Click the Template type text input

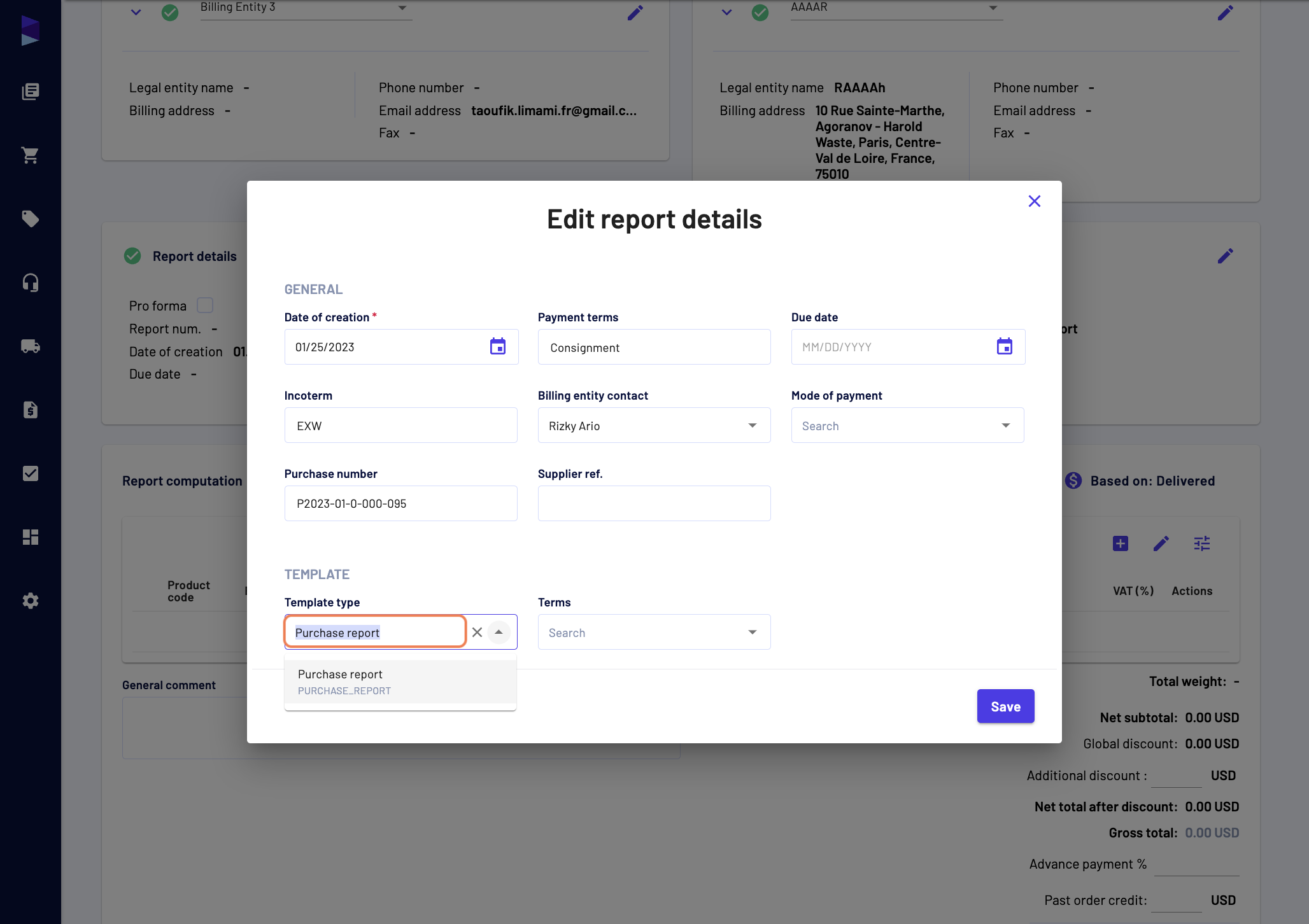[376, 632]
